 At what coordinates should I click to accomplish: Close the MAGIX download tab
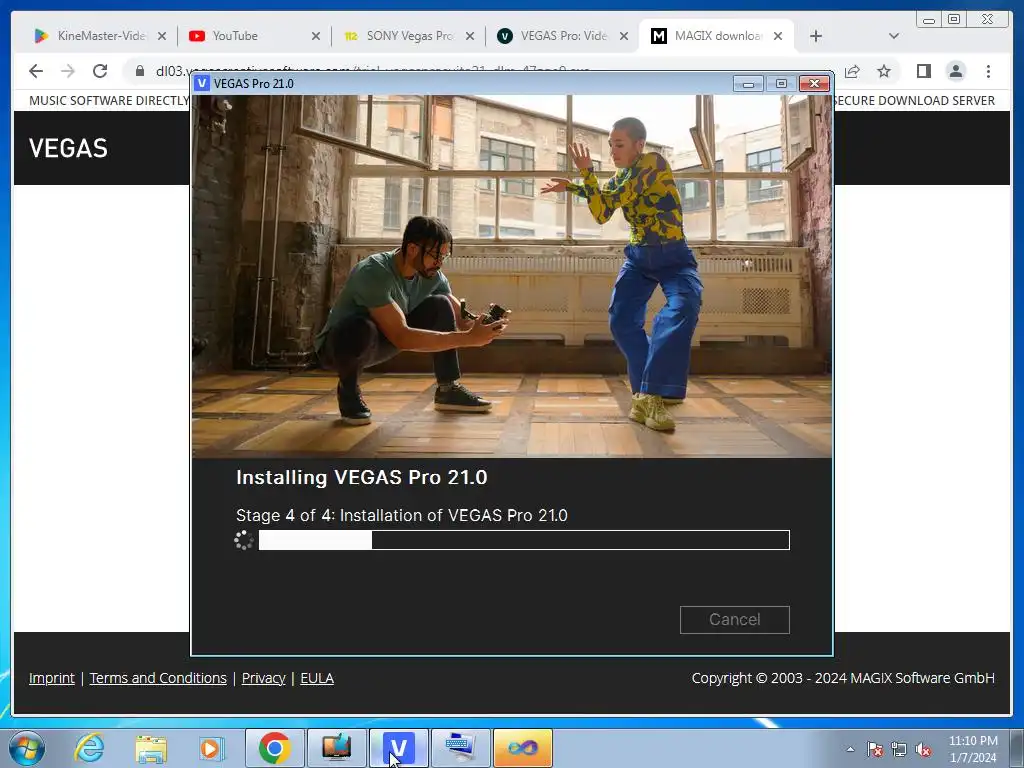(778, 36)
